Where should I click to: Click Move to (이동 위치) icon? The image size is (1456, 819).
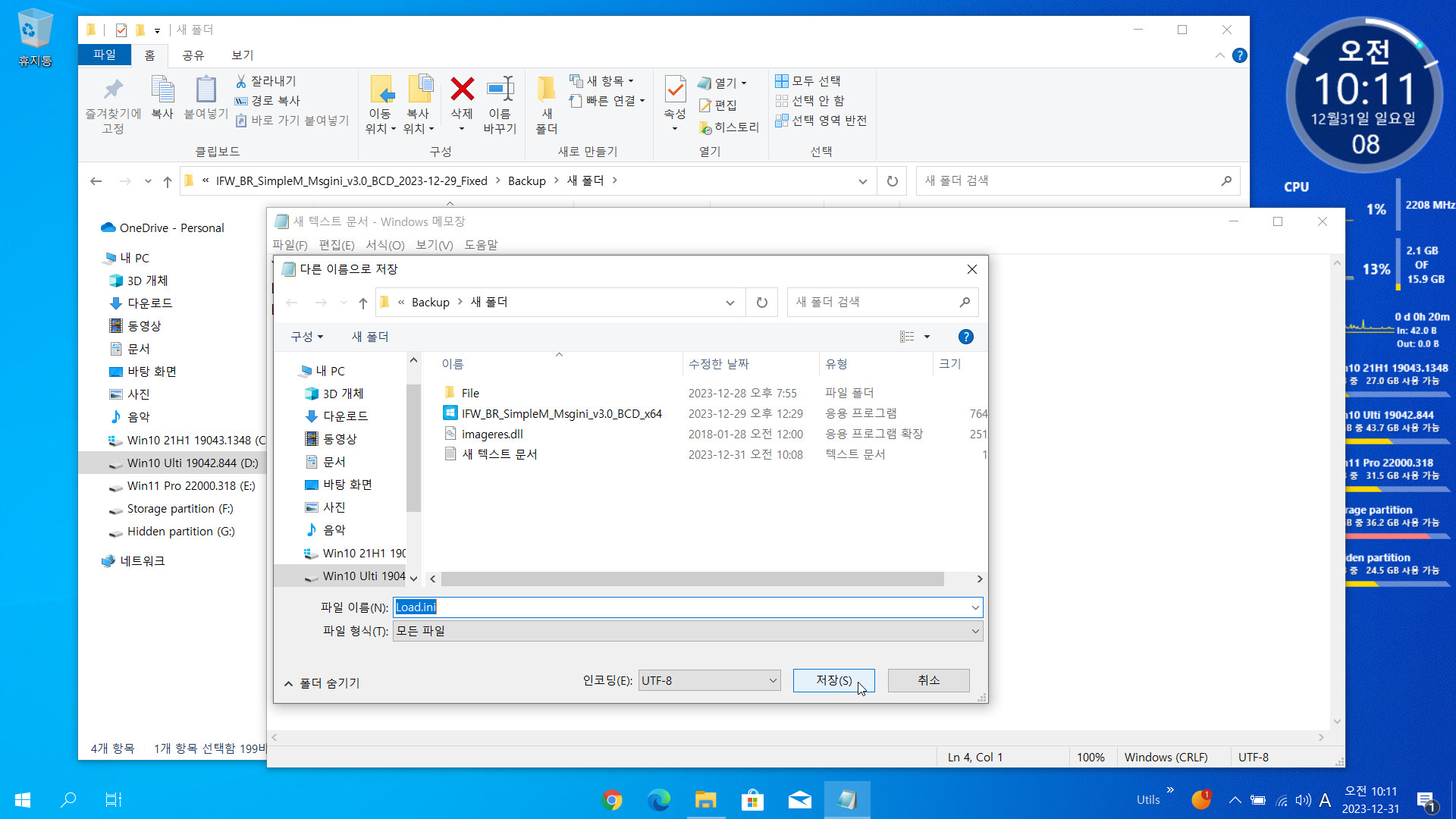coord(381,89)
